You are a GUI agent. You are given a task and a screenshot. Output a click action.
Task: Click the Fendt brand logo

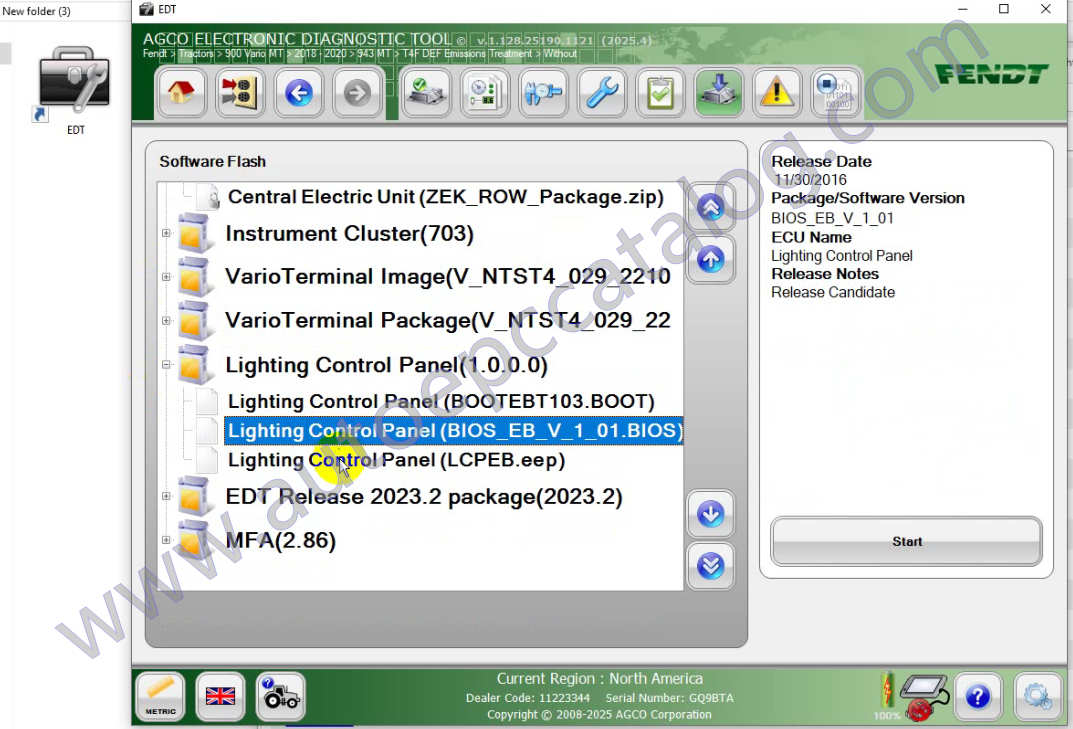[x=992, y=73]
